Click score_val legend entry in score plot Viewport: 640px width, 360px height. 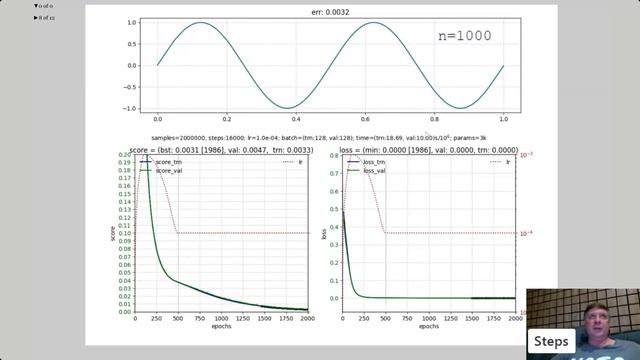click(x=161, y=171)
